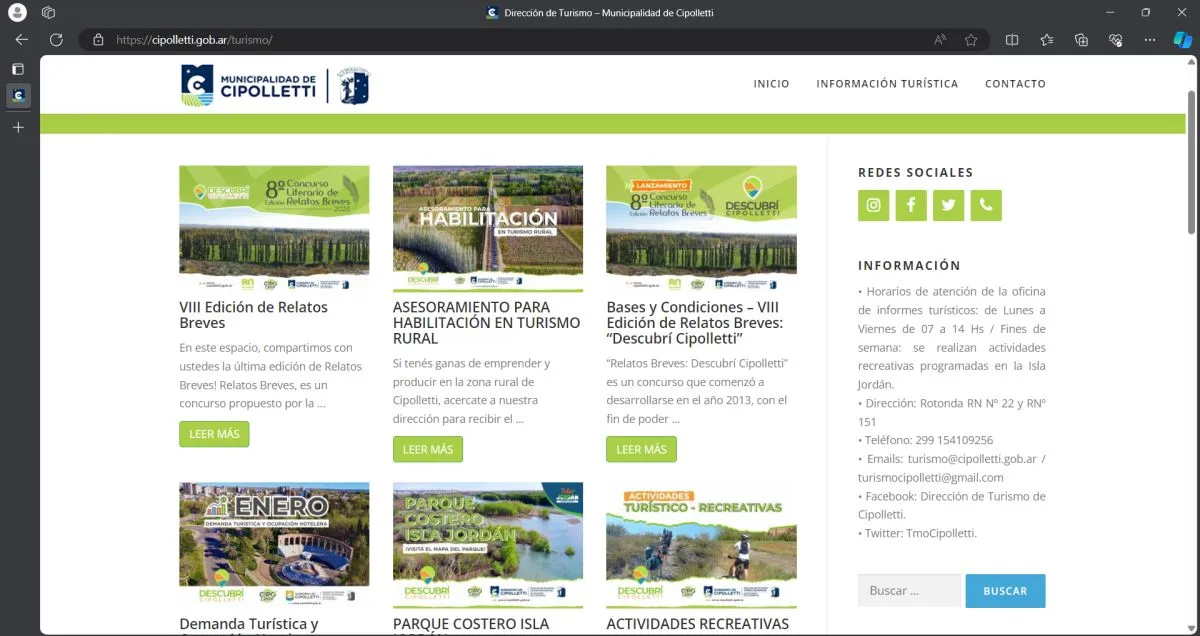This screenshot has width=1200, height=636.
Task: Reload the page with refresh icon
Action: 57,40
